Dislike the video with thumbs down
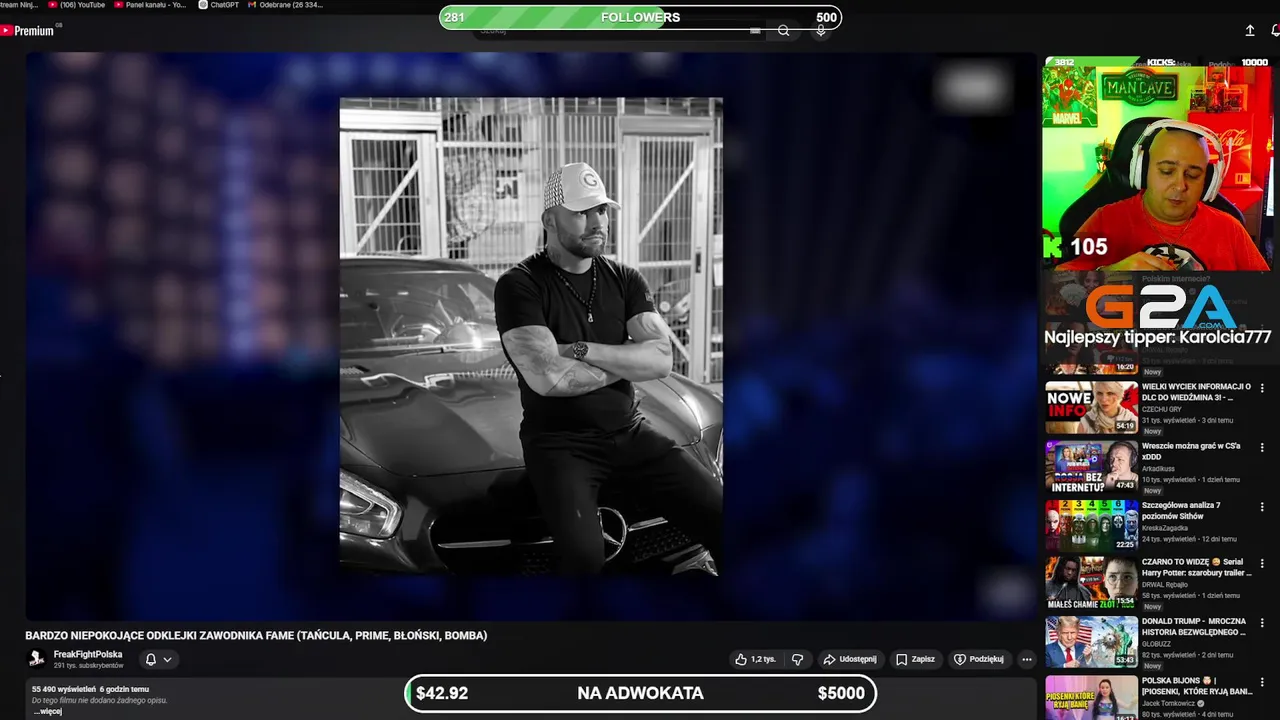Screen dimensions: 1280x720 [x=797, y=659]
